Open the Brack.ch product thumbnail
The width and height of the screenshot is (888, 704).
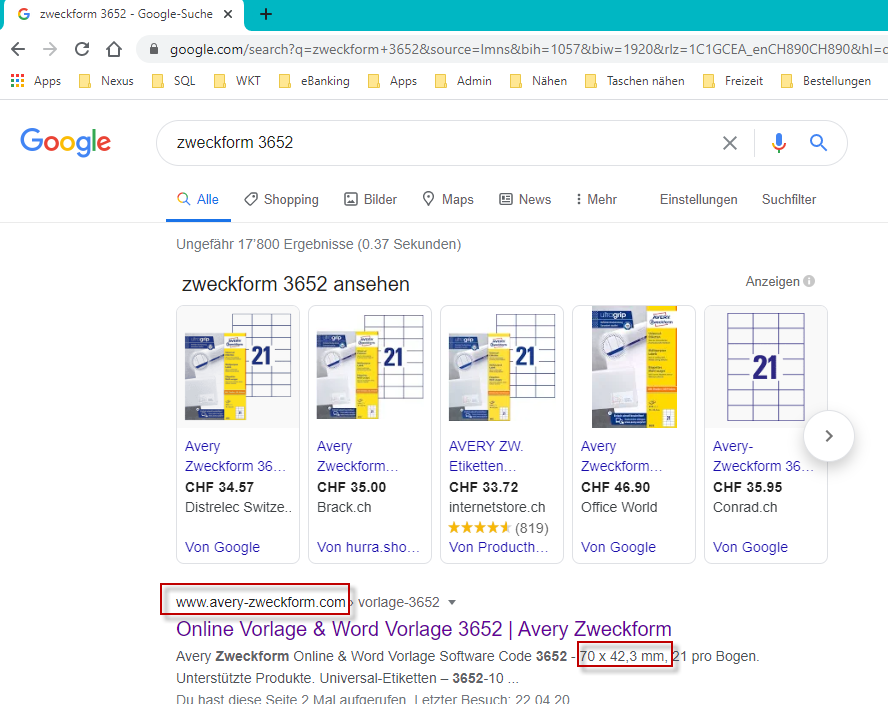click(x=370, y=367)
